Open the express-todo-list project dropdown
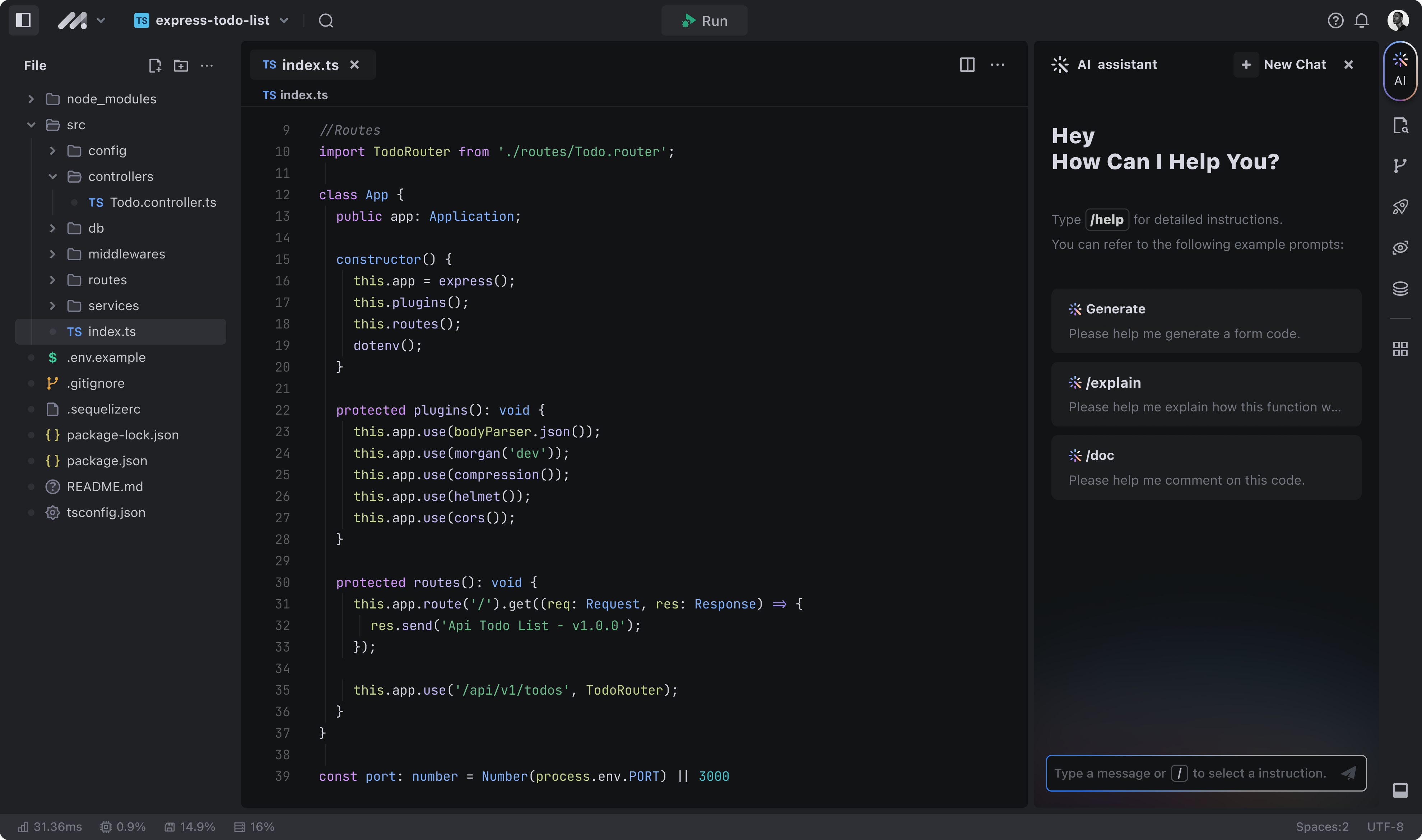 pyautogui.click(x=211, y=20)
